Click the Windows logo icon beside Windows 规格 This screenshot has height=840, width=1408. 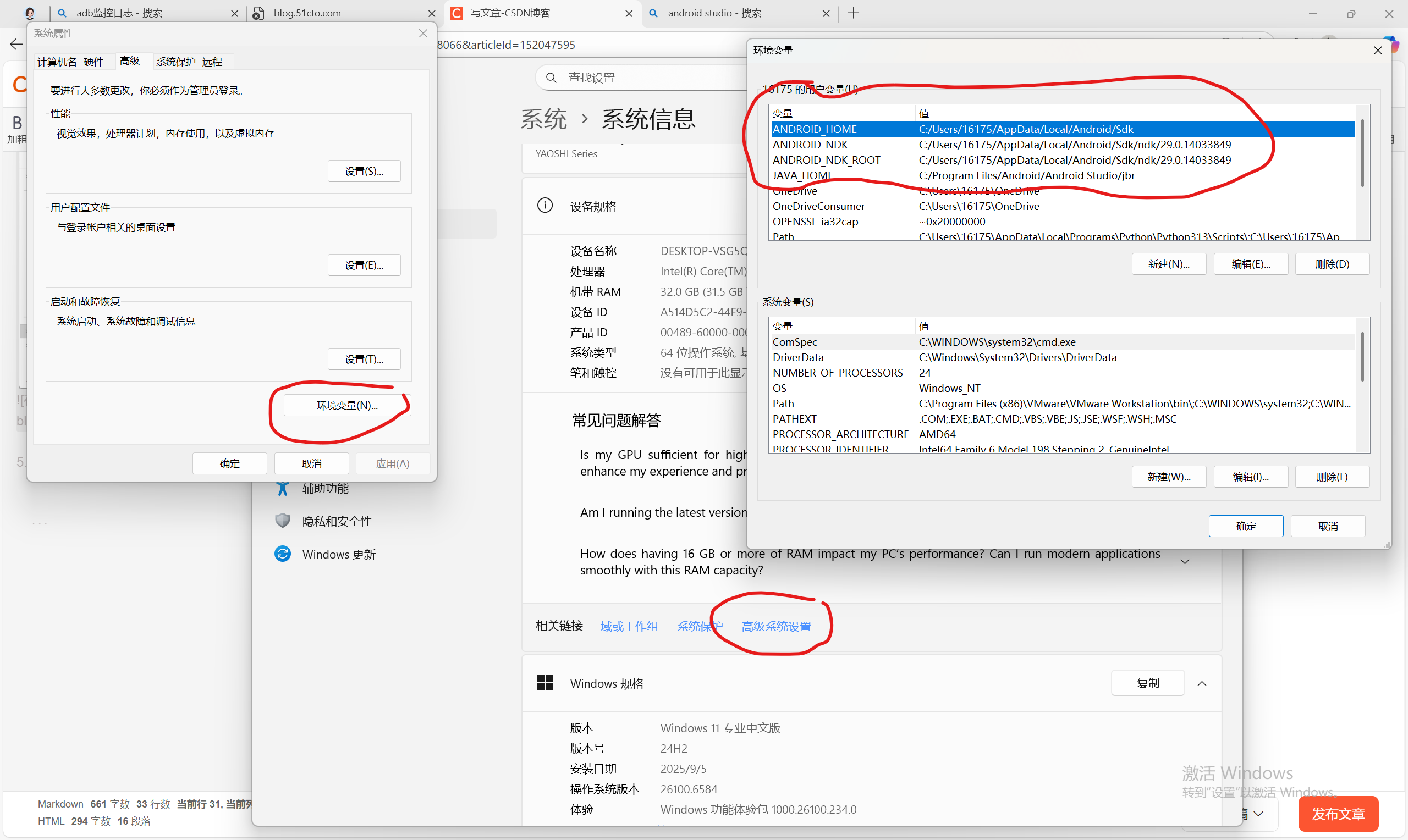click(544, 683)
